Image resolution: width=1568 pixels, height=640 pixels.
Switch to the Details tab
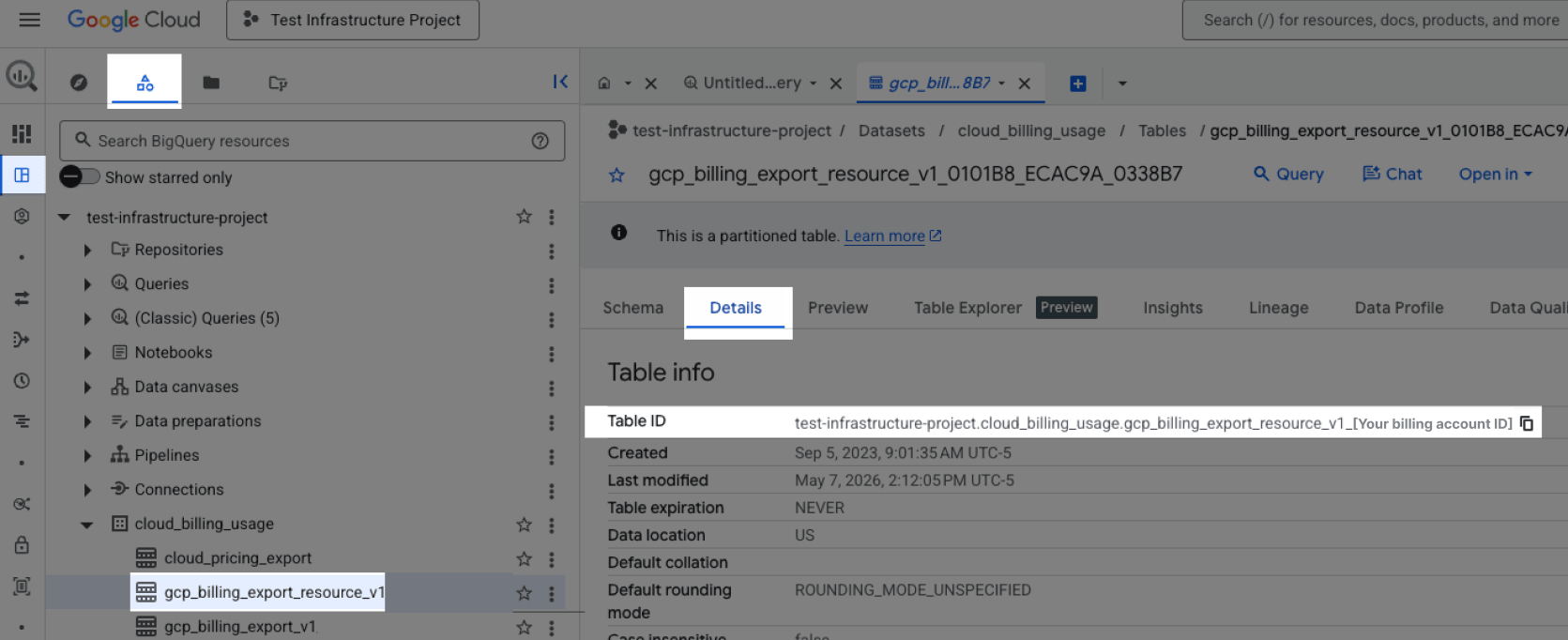click(736, 308)
